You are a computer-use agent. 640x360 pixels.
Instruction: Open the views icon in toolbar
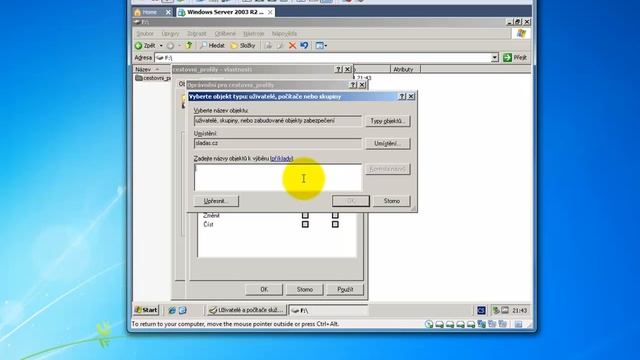(x=319, y=45)
